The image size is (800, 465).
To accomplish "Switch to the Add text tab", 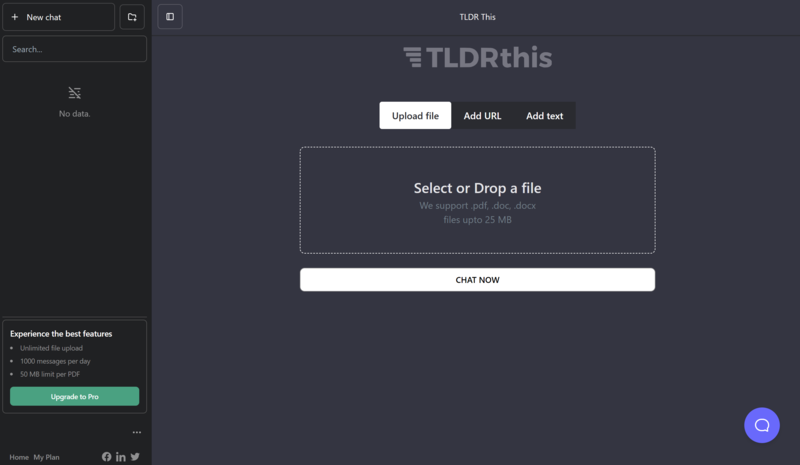I will click(x=544, y=116).
